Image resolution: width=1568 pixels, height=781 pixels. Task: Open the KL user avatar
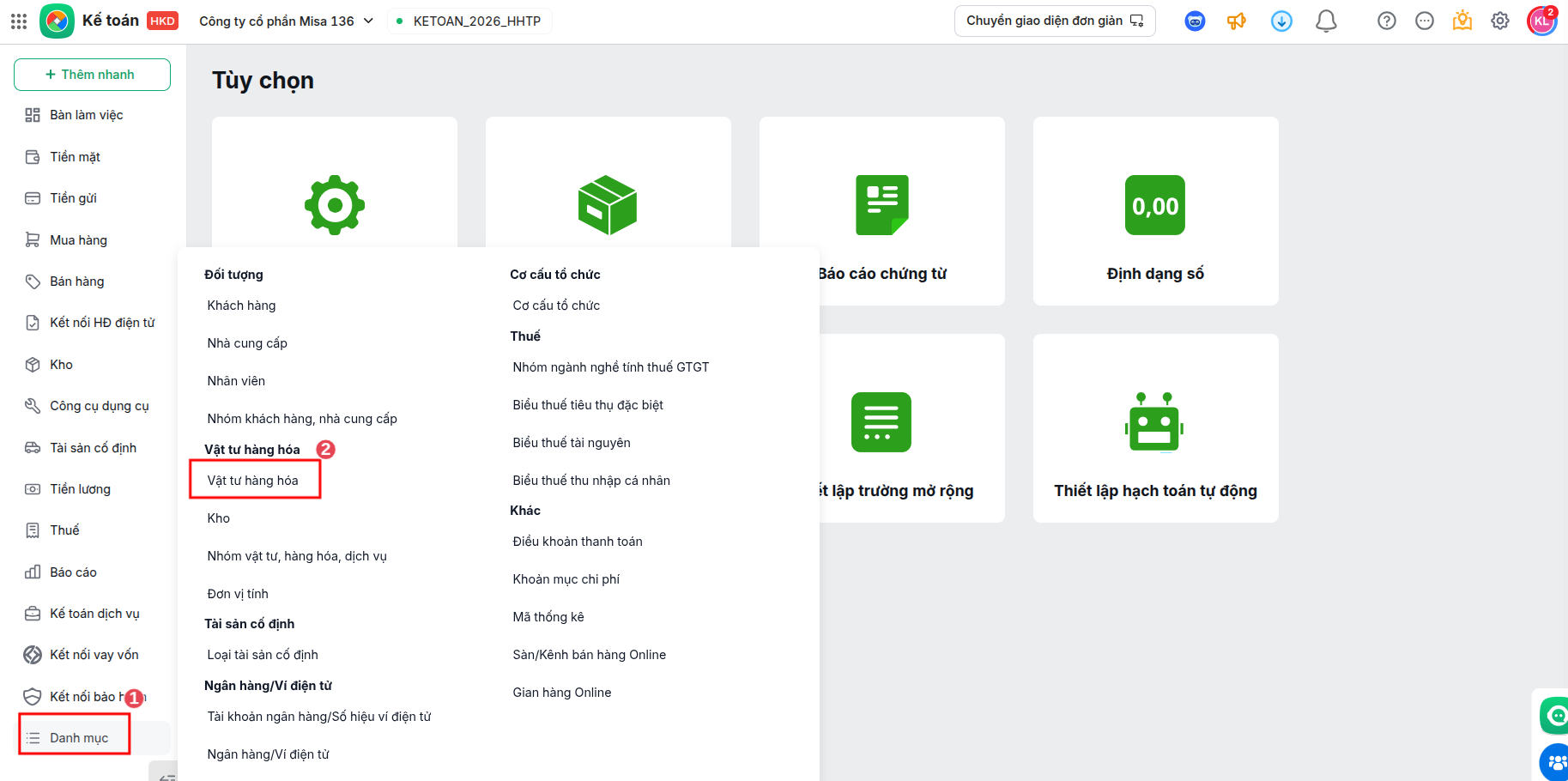coord(1542,21)
